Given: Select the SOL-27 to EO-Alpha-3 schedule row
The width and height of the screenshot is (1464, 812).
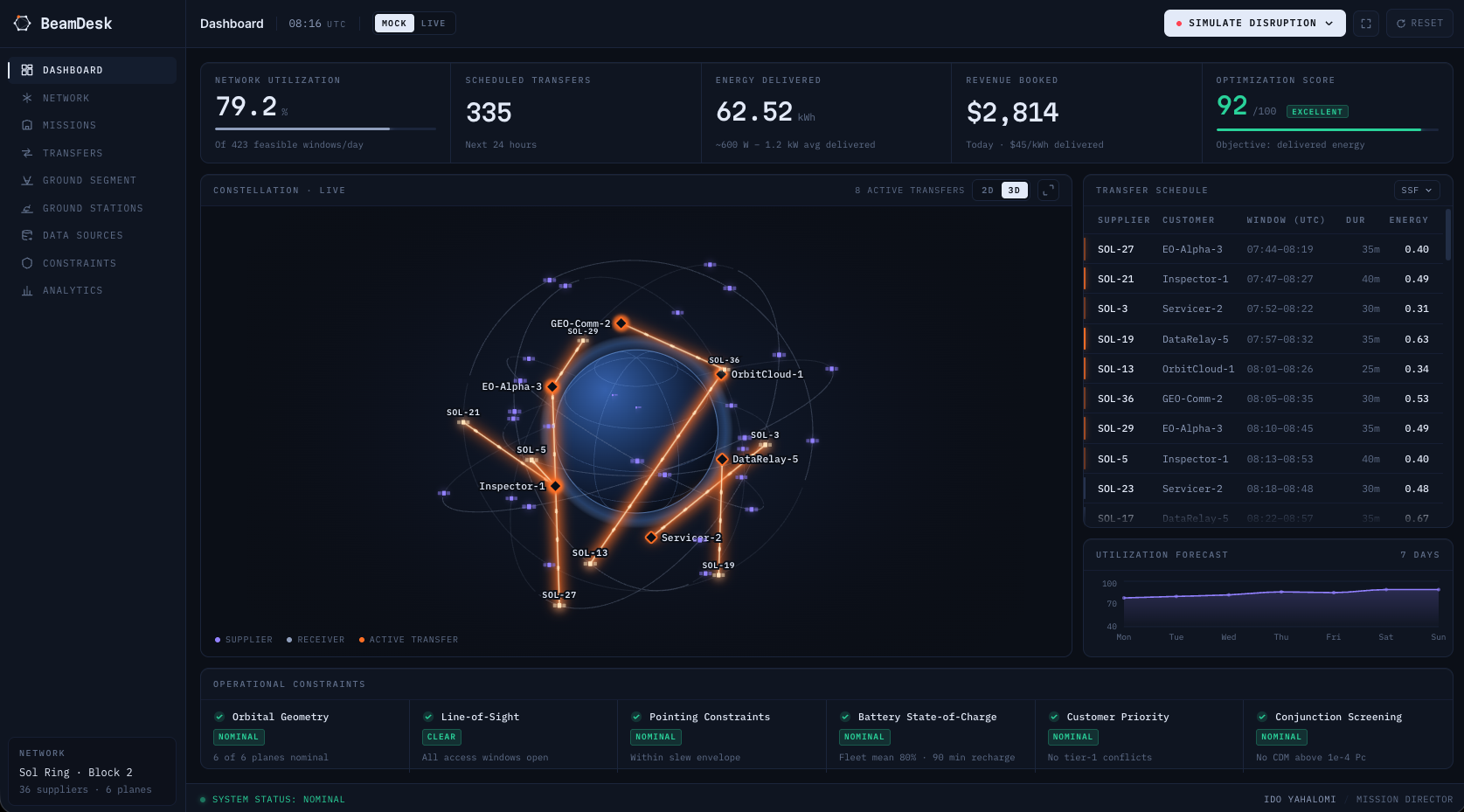Looking at the screenshot, I should coord(1264,249).
